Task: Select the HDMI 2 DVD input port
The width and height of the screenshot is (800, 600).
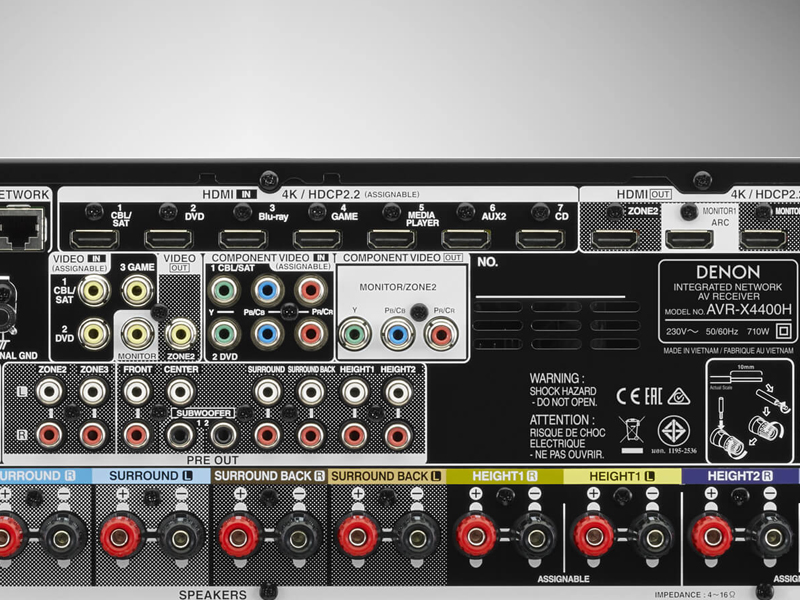Action: click(x=168, y=239)
